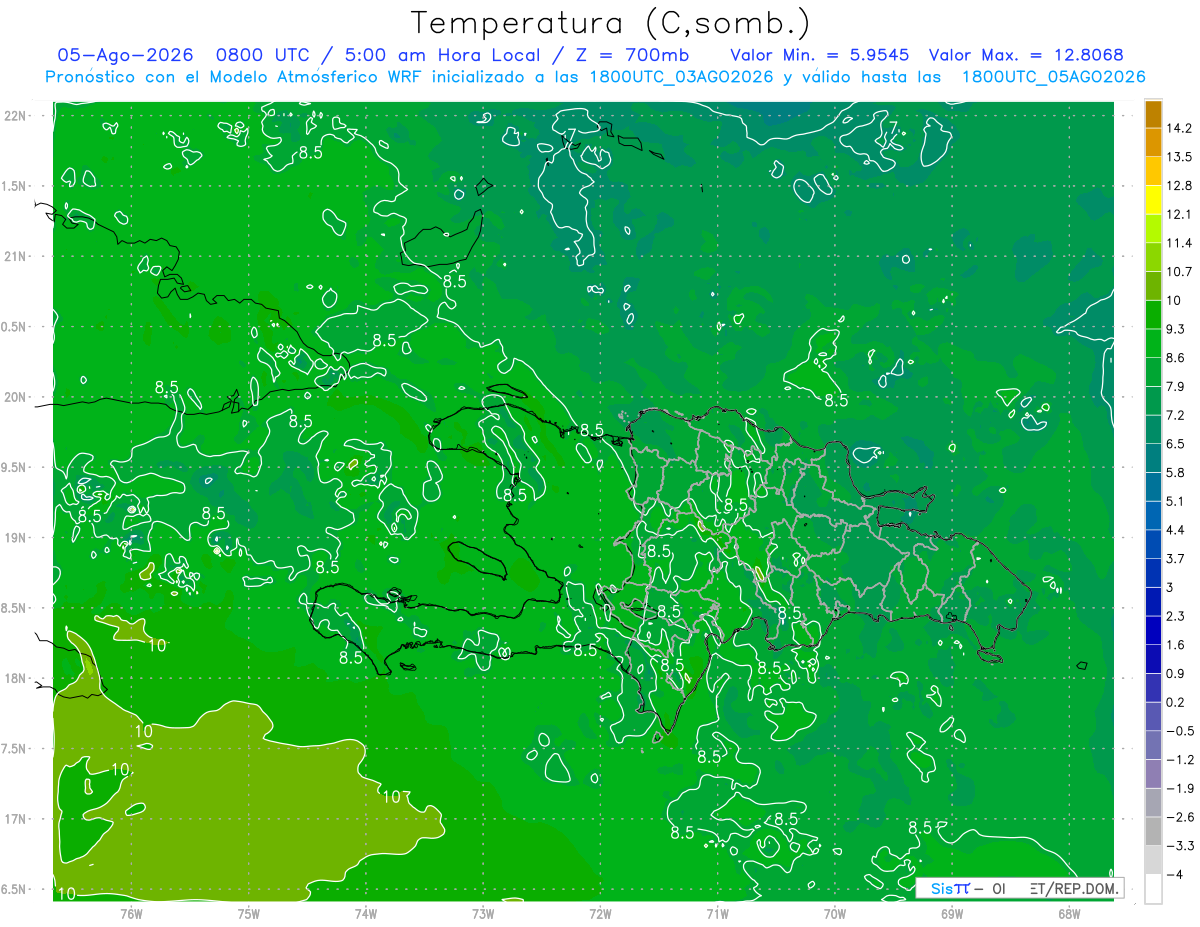Click the '70W' longitude axis label

[x=835, y=914]
